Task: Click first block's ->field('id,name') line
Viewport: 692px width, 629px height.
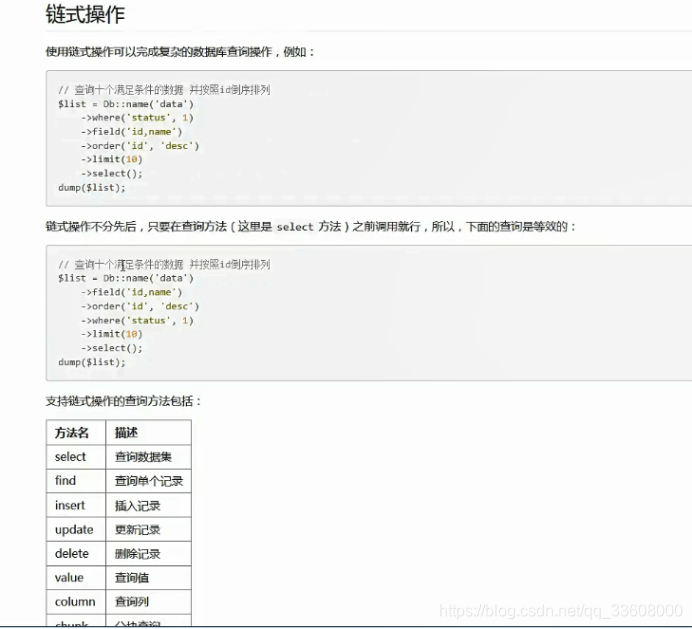Action: point(132,132)
